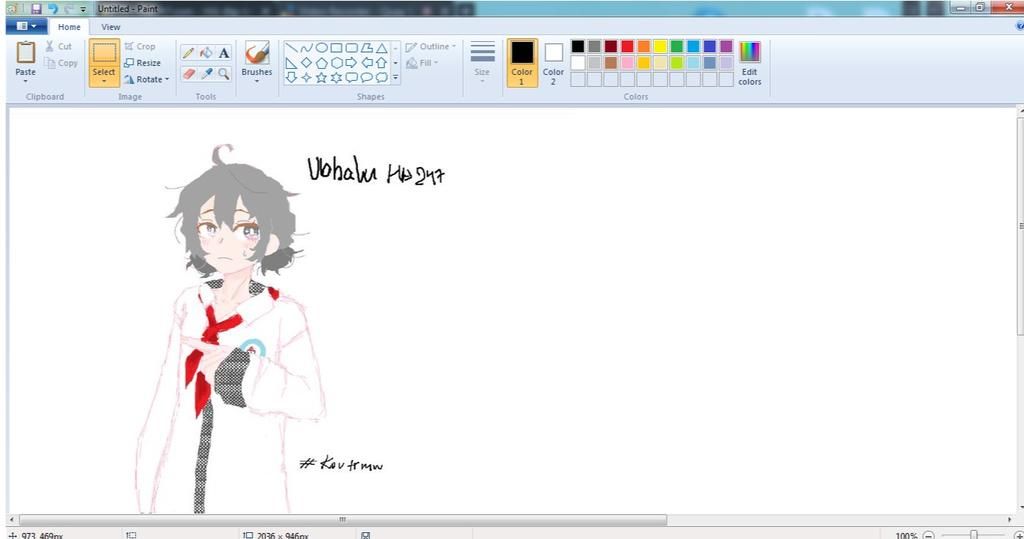Pick the yellow color swatch
The image size is (1024, 539).
[x=660, y=46]
